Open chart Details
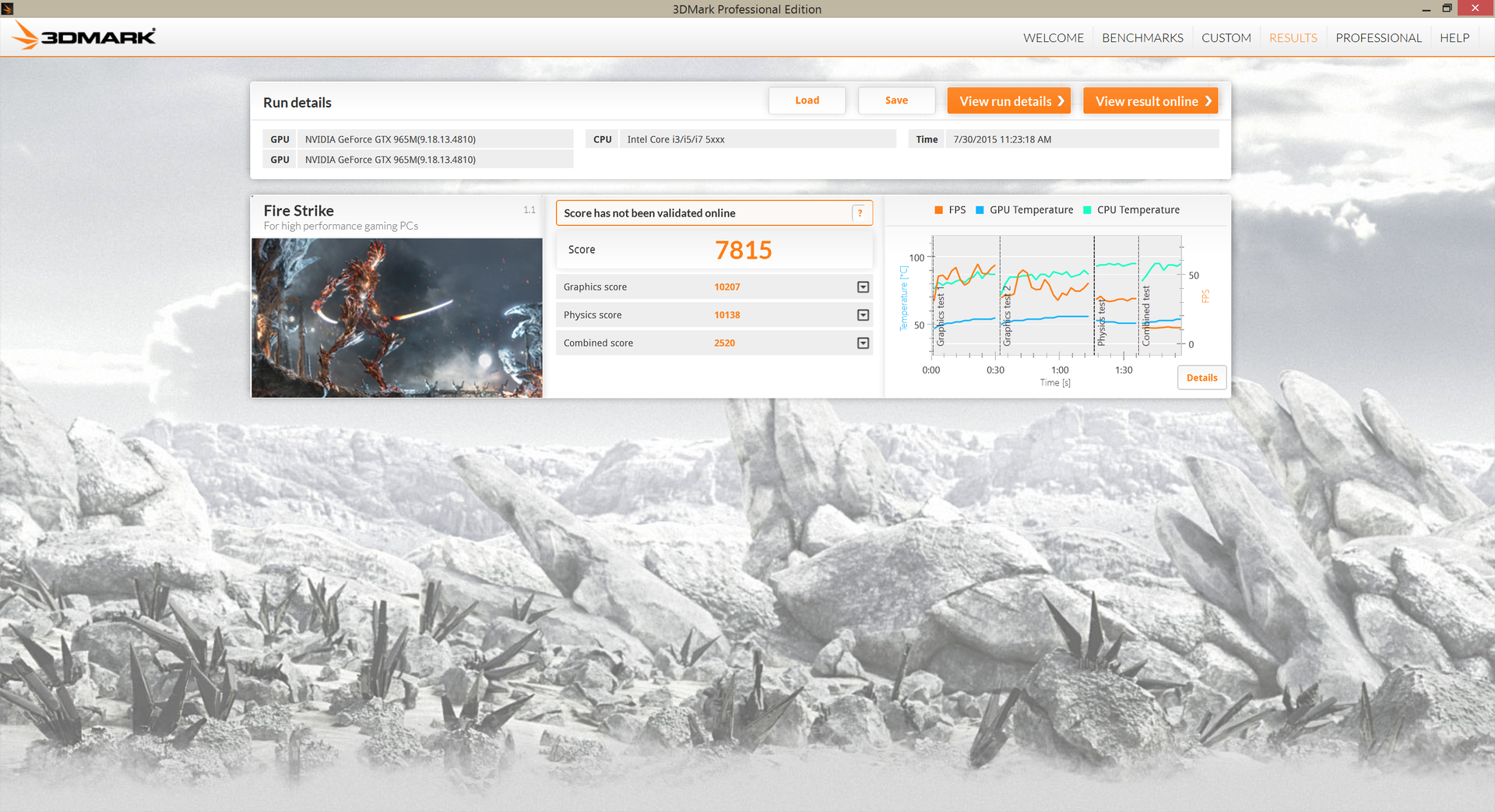The image size is (1495, 812). pyautogui.click(x=1202, y=378)
